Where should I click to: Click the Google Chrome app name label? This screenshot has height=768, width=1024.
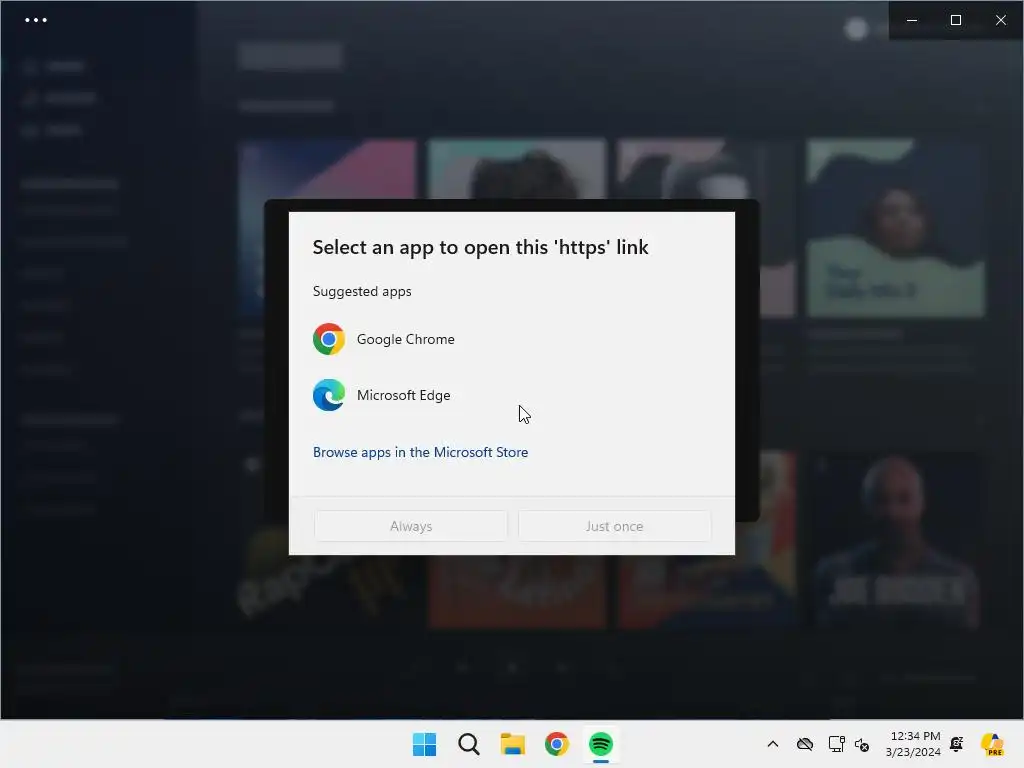point(406,339)
